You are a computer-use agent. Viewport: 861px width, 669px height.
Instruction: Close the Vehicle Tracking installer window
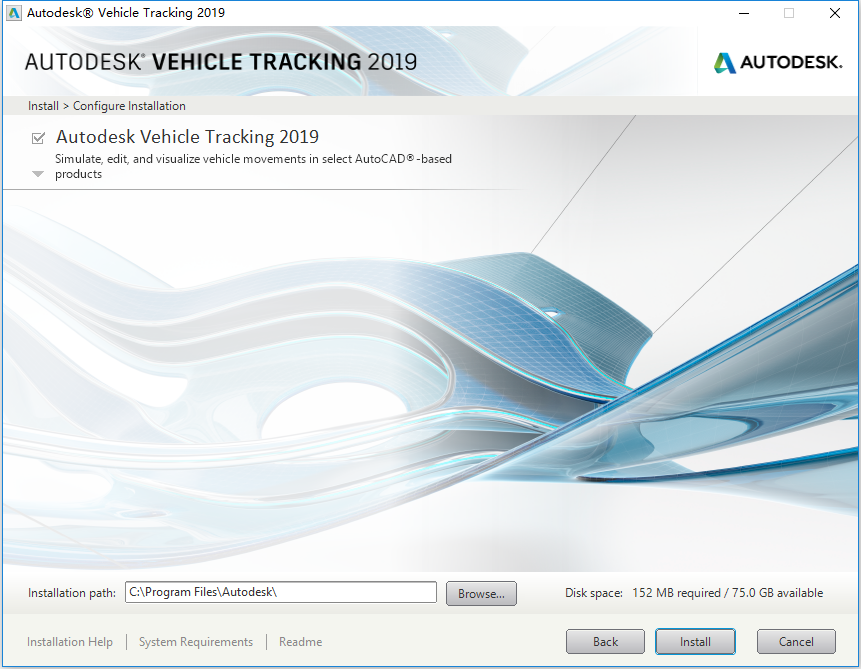835,13
